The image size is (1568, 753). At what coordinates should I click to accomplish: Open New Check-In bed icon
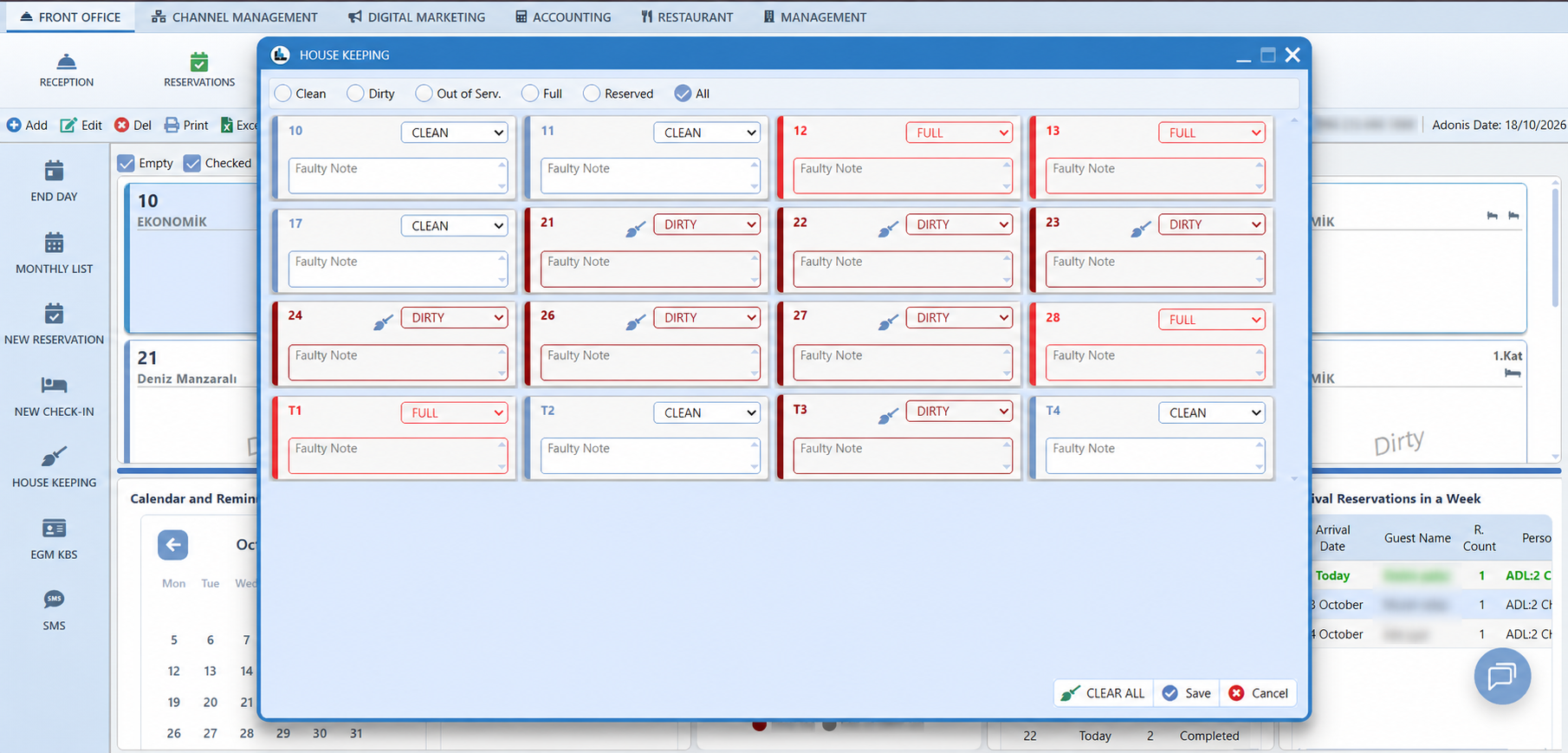point(54,385)
